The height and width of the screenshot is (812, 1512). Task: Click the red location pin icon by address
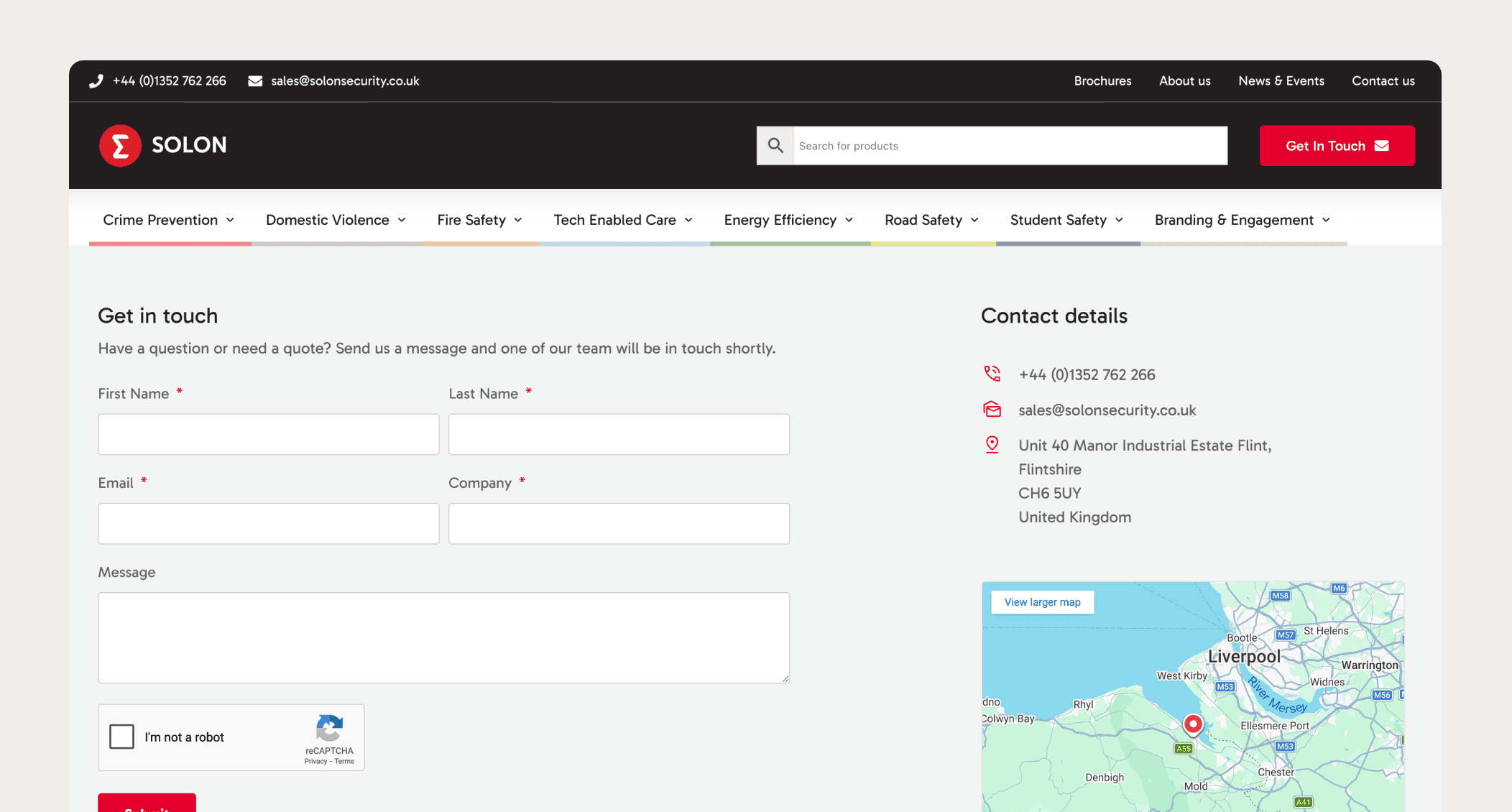[x=992, y=445]
